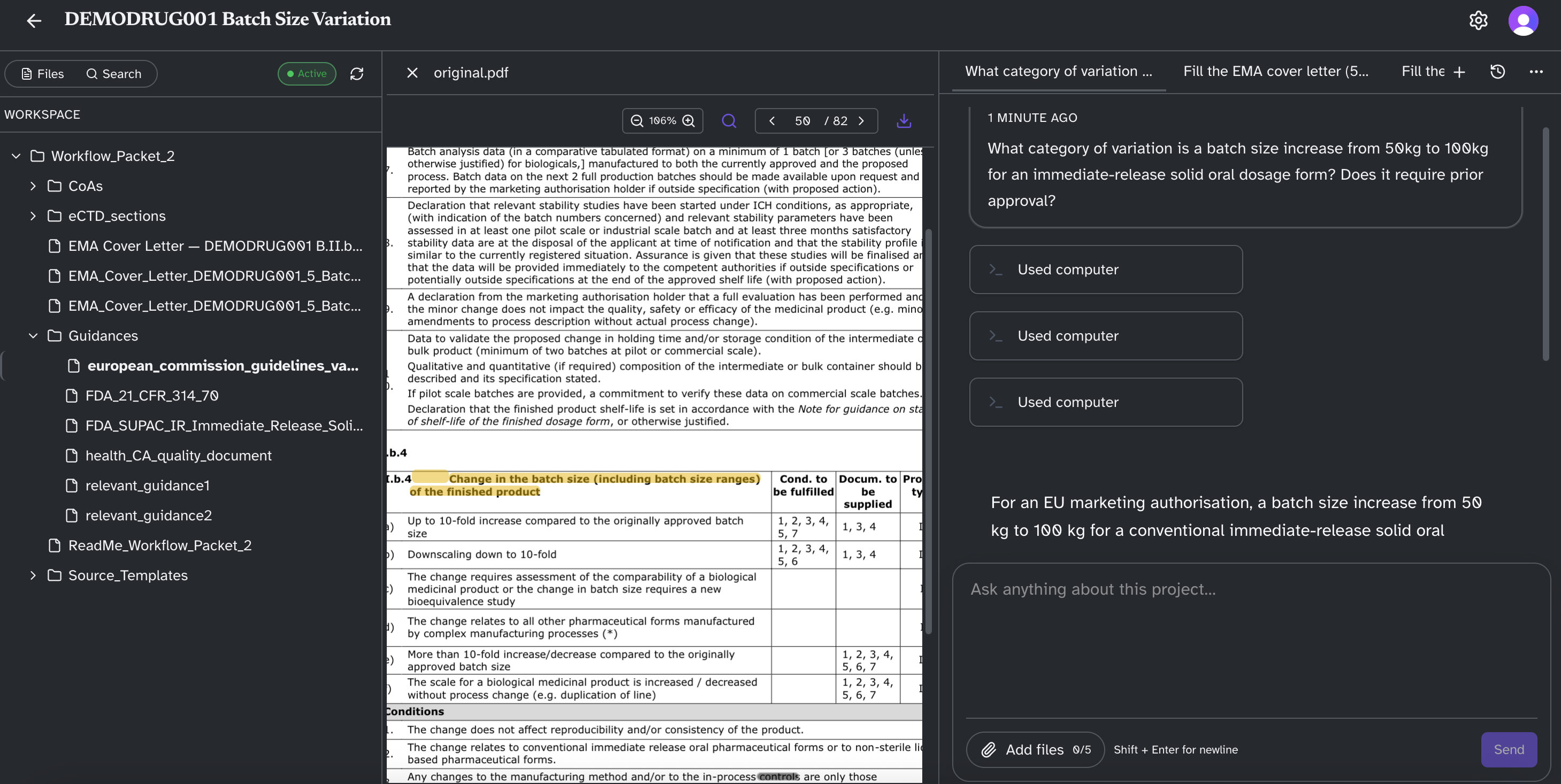Go to the next PDF page
Image resolution: width=1561 pixels, height=784 pixels.
click(862, 120)
